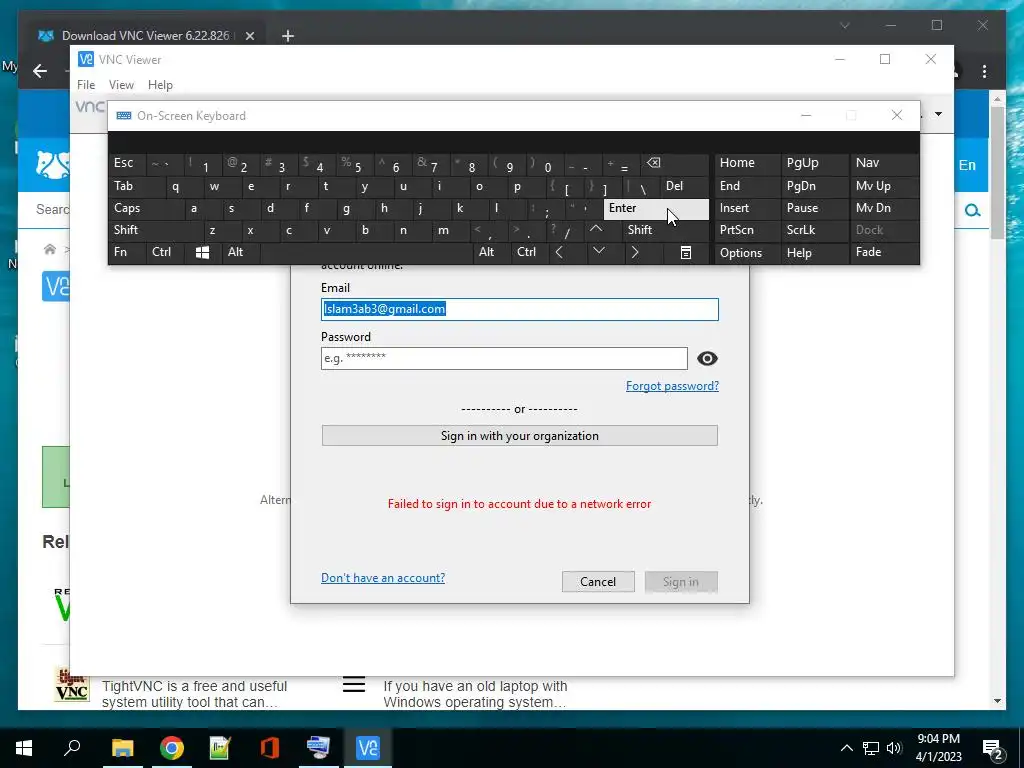Click the Esc key on On-Screen Keyboard
The height and width of the screenshot is (768, 1024).
click(127, 163)
